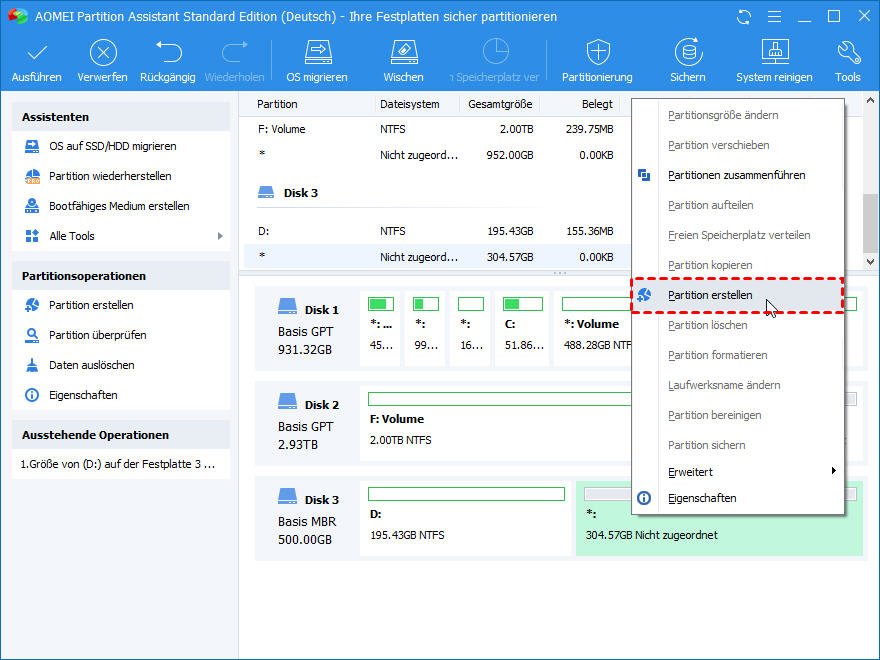Viewport: 880px width, 660px height.
Task: Select the F: Volume block on Disk 2
Action: point(496,423)
